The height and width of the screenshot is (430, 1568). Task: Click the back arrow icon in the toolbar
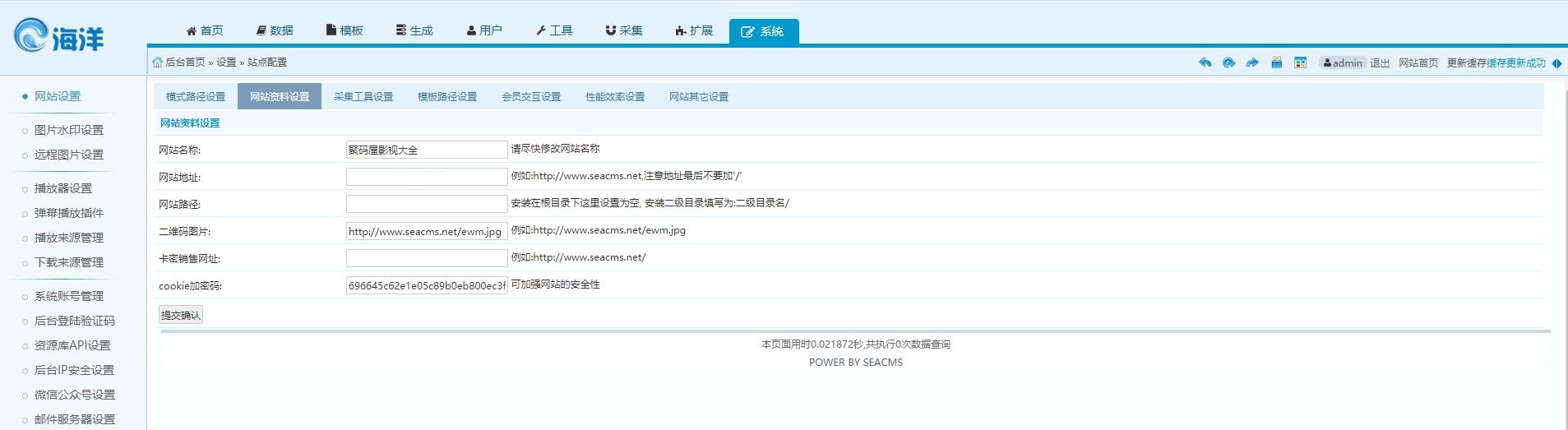point(1205,62)
